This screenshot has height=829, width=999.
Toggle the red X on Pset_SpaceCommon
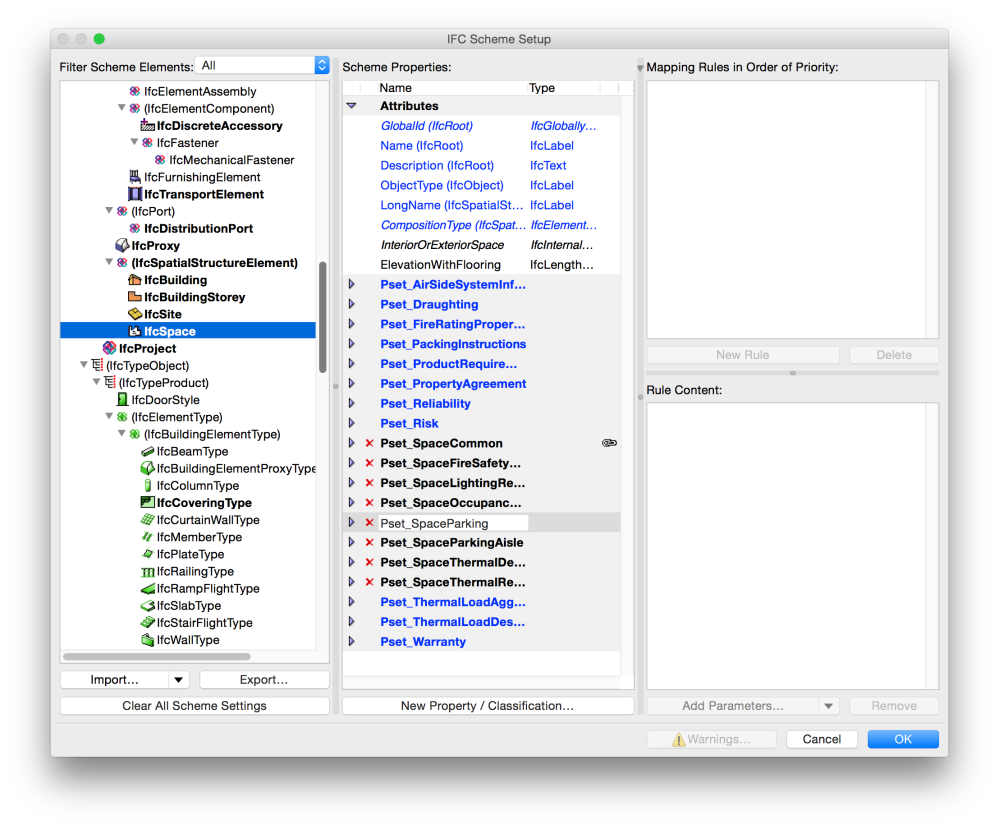point(370,443)
